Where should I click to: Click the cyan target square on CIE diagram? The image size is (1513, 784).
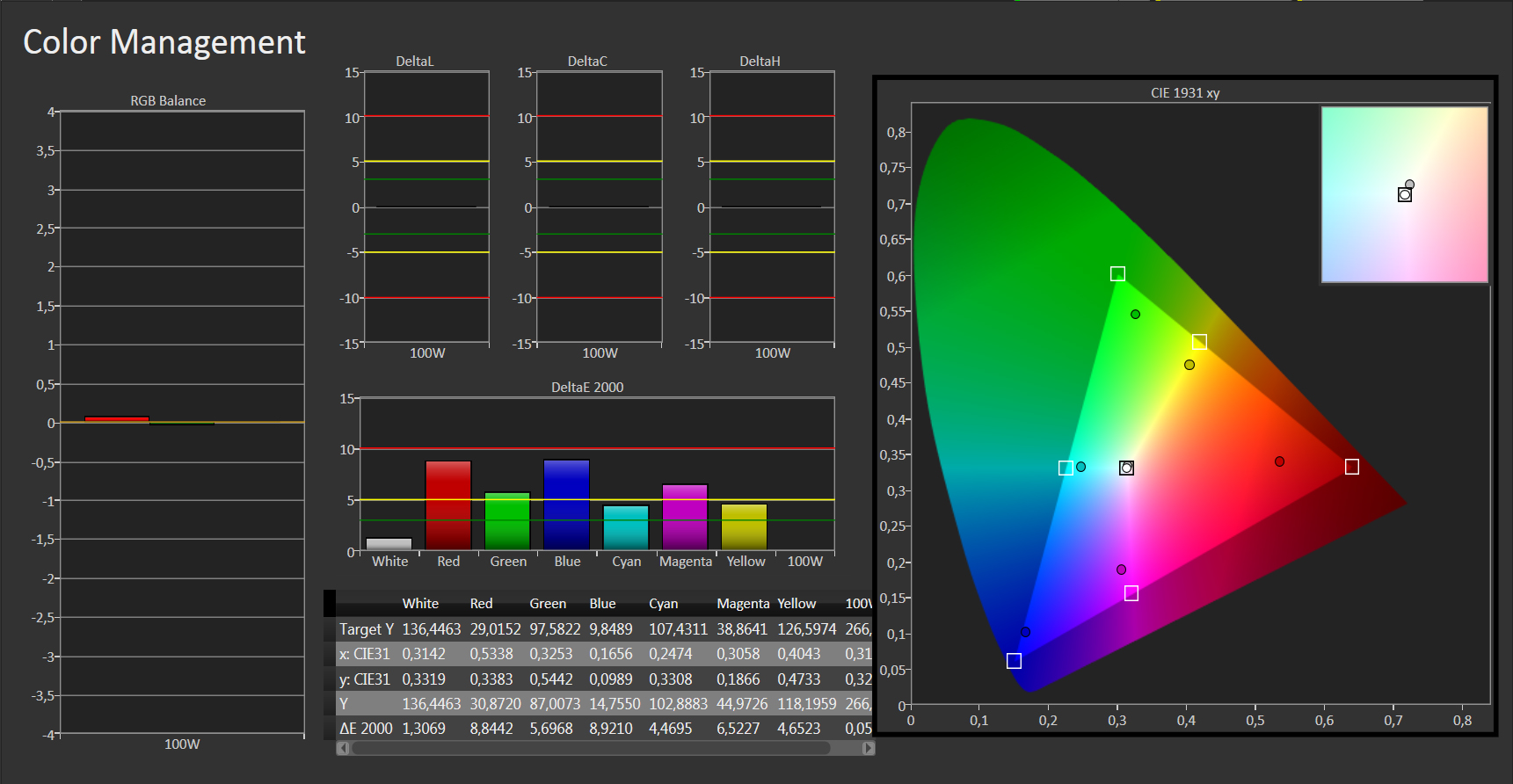[x=1066, y=468]
